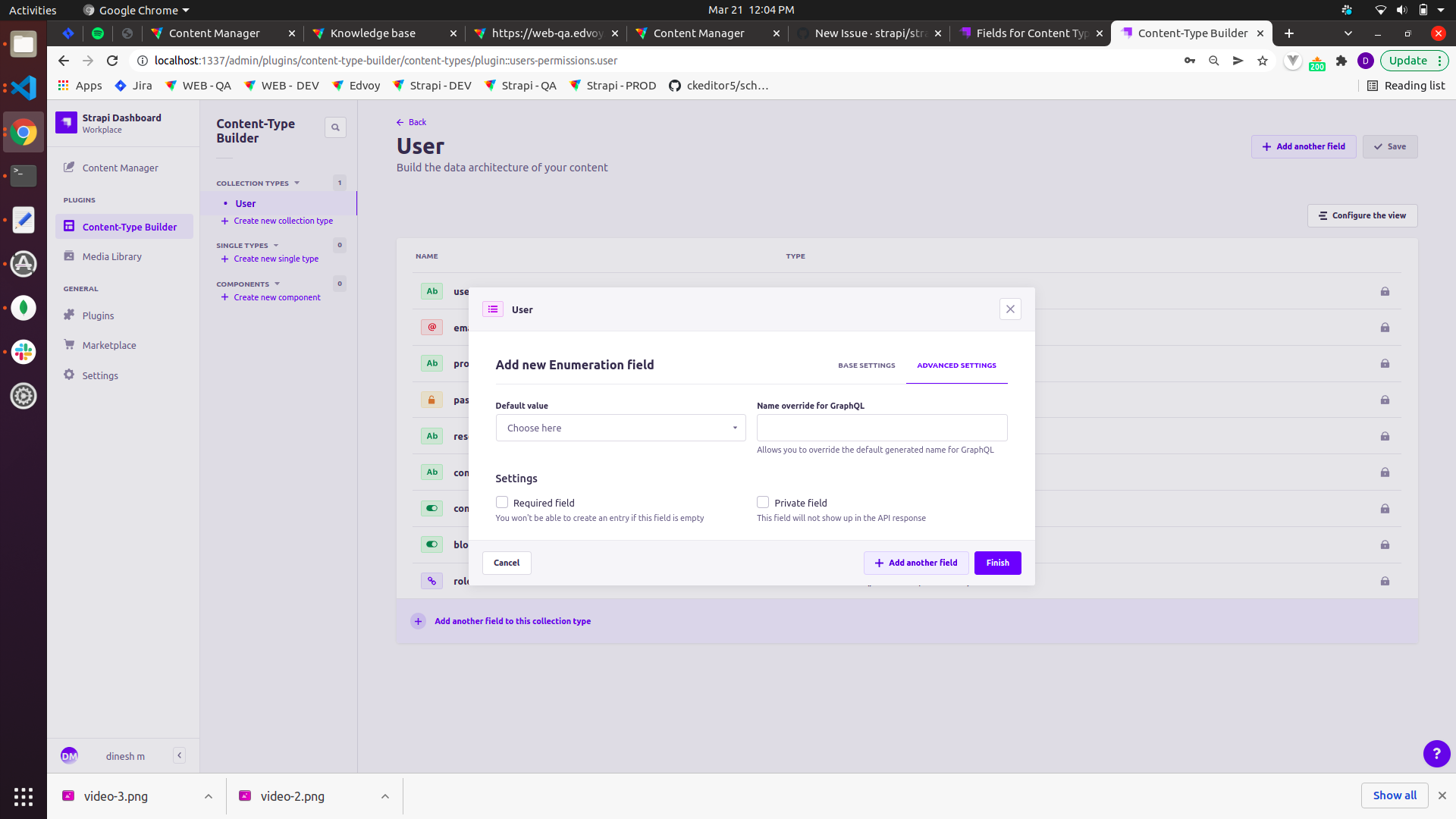The image size is (1456, 819).
Task: Open the help question mark bubble
Action: (x=1436, y=753)
